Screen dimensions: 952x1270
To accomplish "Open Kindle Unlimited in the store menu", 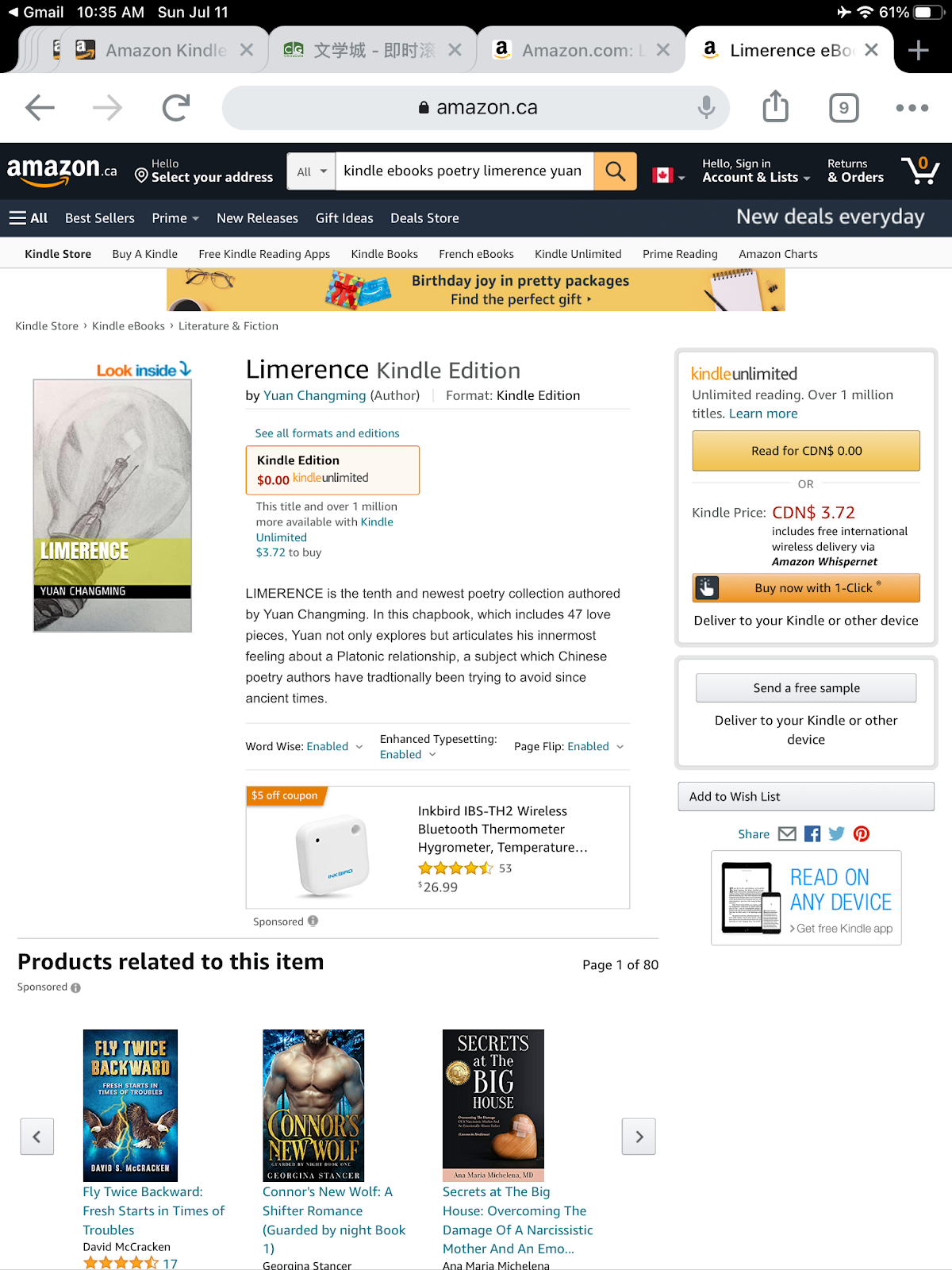I will click(578, 254).
